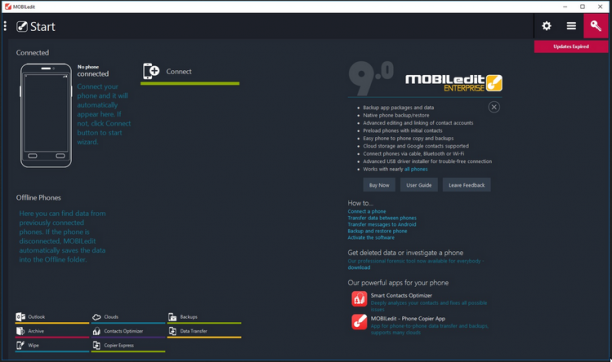Click the Offline Phones heading

click(x=38, y=198)
